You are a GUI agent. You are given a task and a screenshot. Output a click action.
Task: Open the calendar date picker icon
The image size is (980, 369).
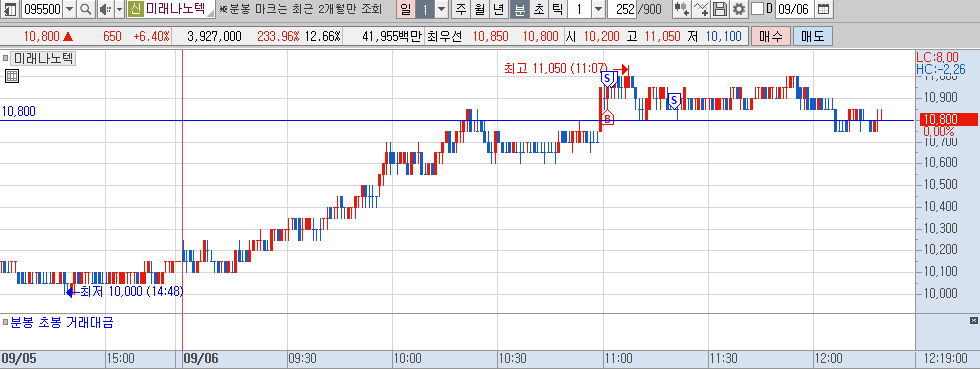pos(824,9)
